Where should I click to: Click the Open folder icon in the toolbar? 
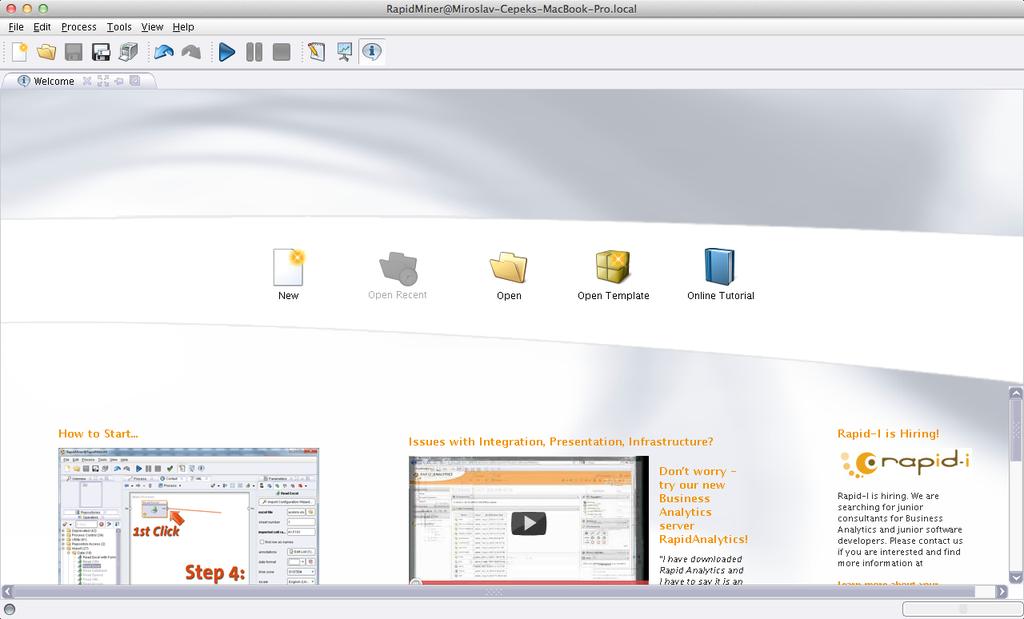46,52
